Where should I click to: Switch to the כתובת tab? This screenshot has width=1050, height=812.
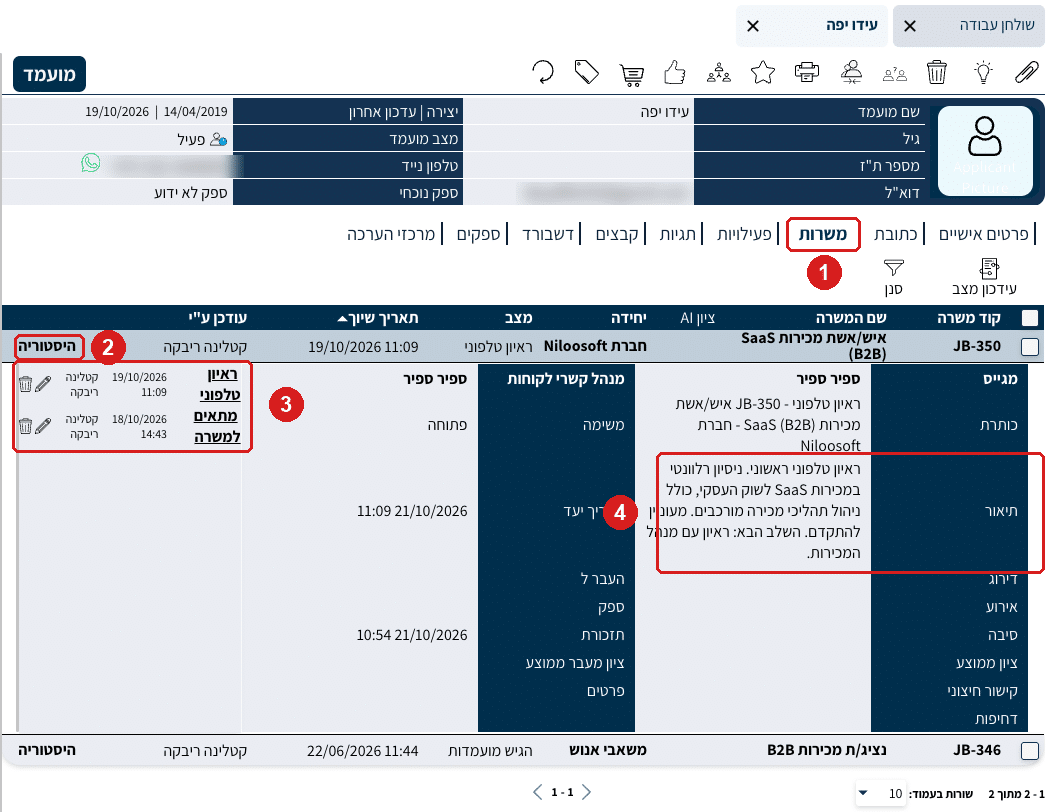click(x=895, y=234)
